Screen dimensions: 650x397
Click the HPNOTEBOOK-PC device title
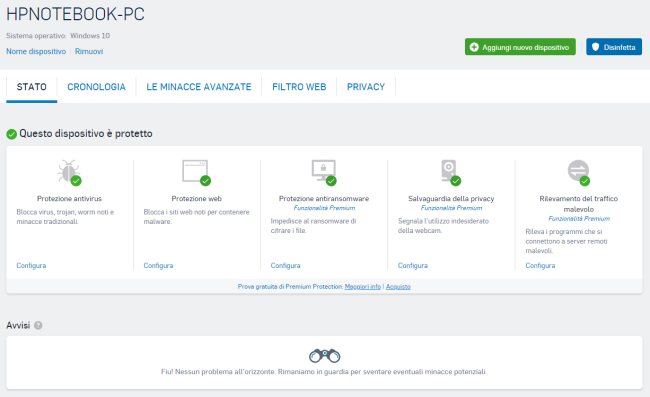(75, 14)
